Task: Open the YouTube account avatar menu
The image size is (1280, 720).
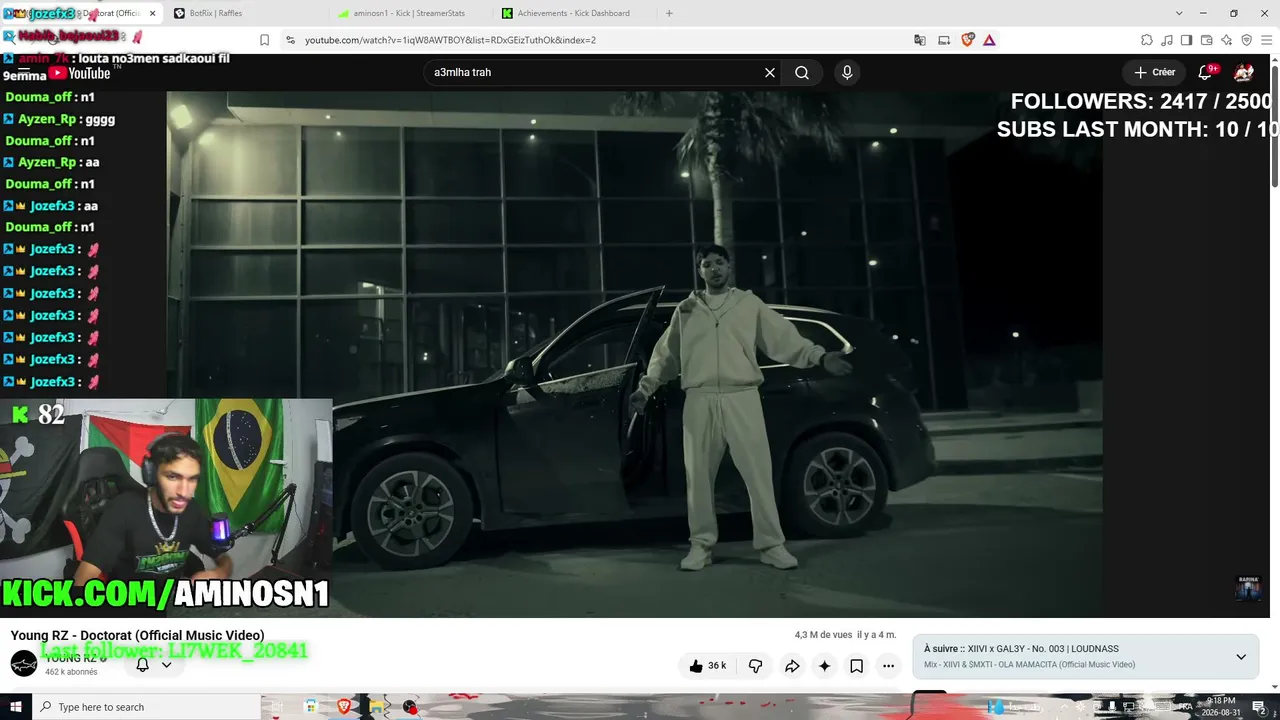Action: click(x=1244, y=72)
